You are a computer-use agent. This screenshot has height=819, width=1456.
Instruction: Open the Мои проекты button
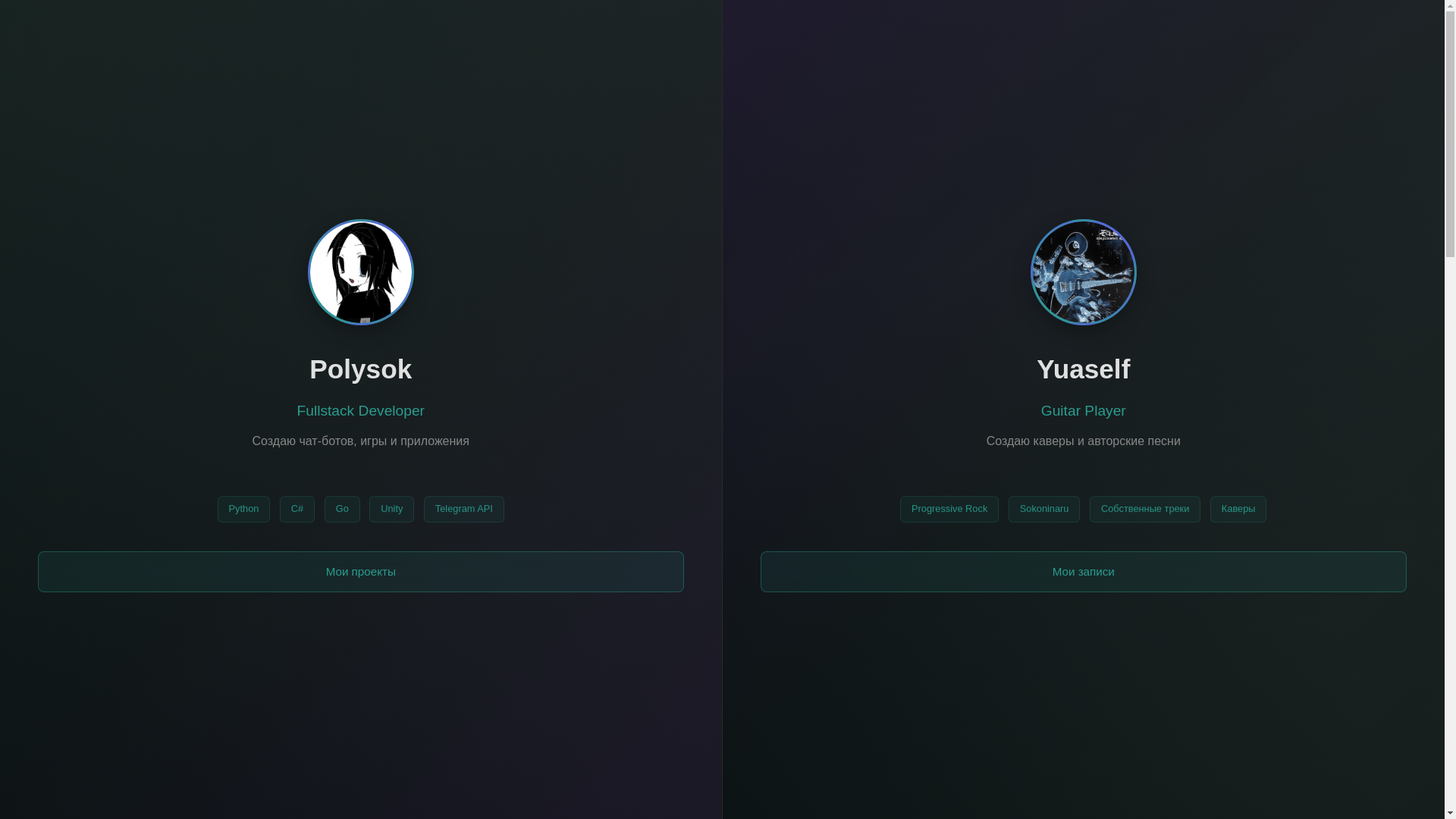361,572
